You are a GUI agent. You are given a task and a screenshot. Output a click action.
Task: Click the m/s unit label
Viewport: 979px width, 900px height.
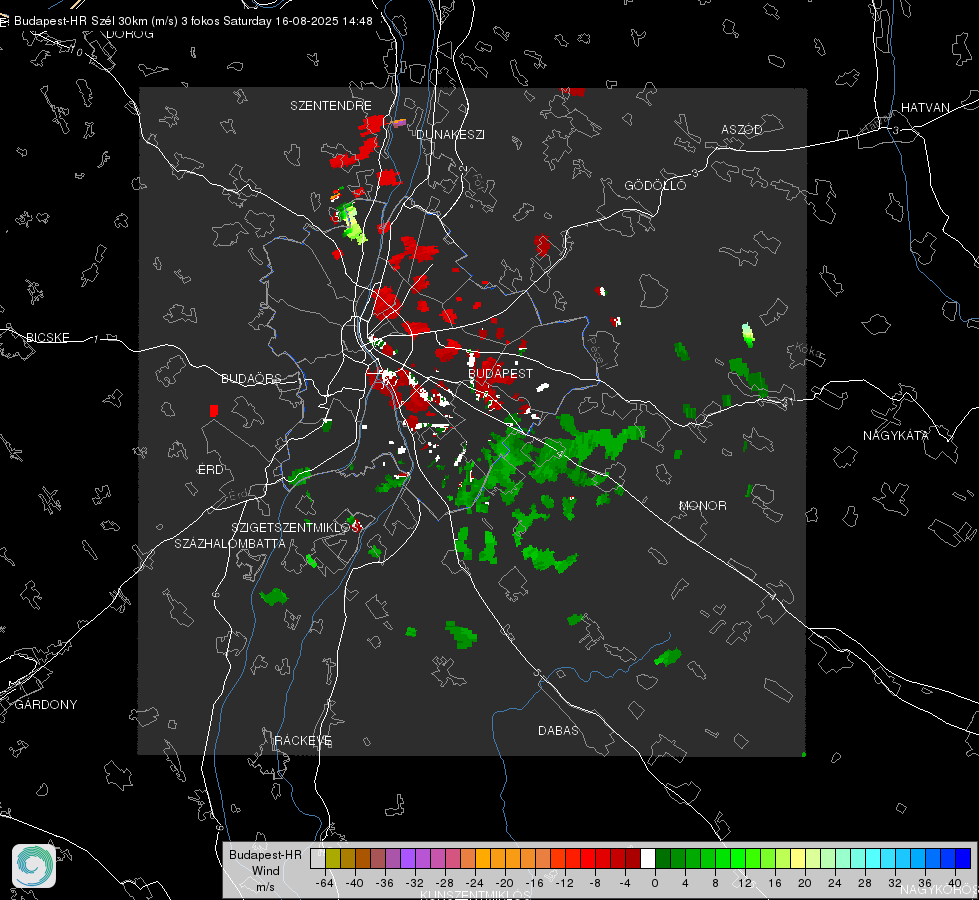[x=265, y=887]
